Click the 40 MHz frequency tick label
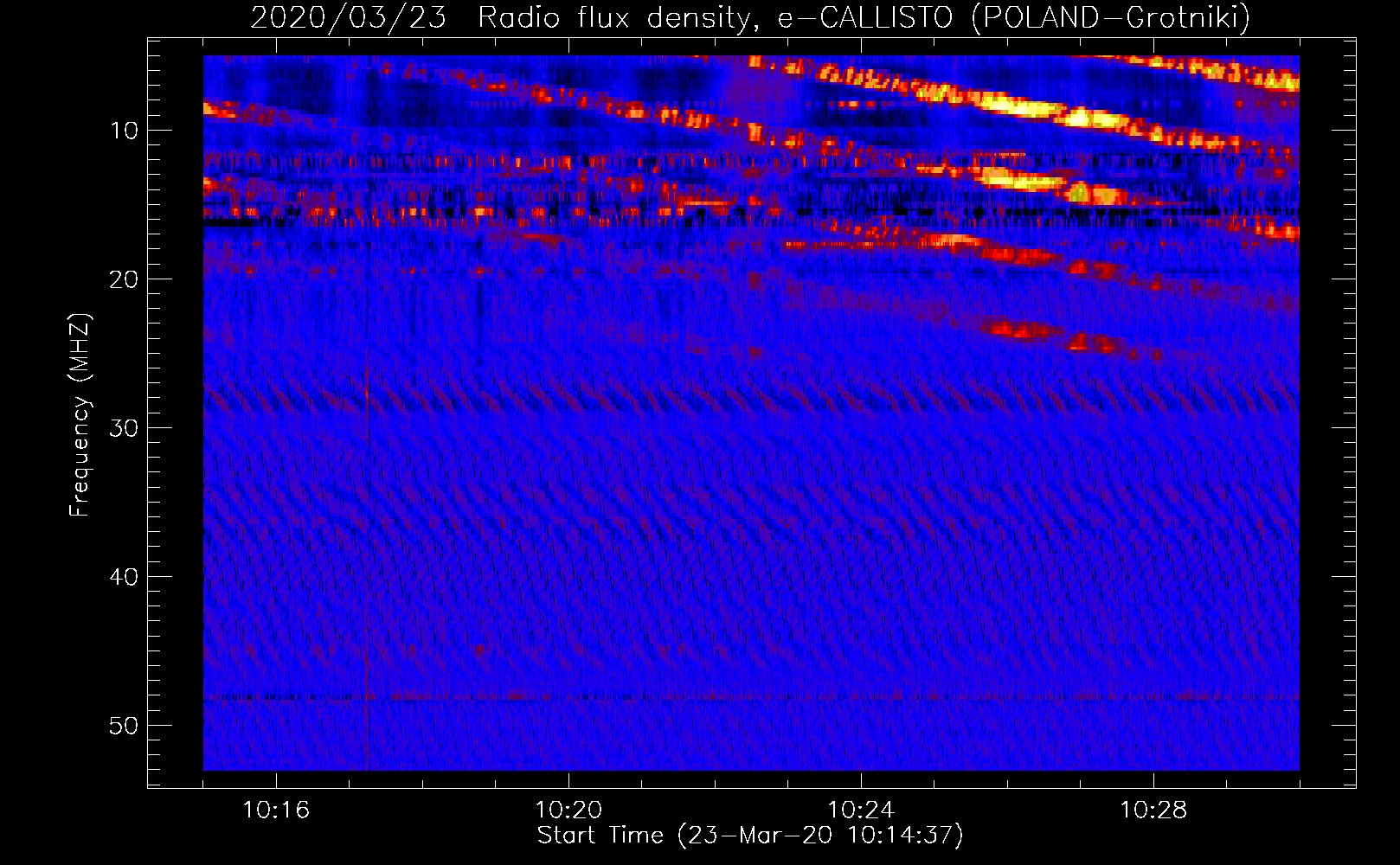This screenshot has width=1400, height=865. 125,577
